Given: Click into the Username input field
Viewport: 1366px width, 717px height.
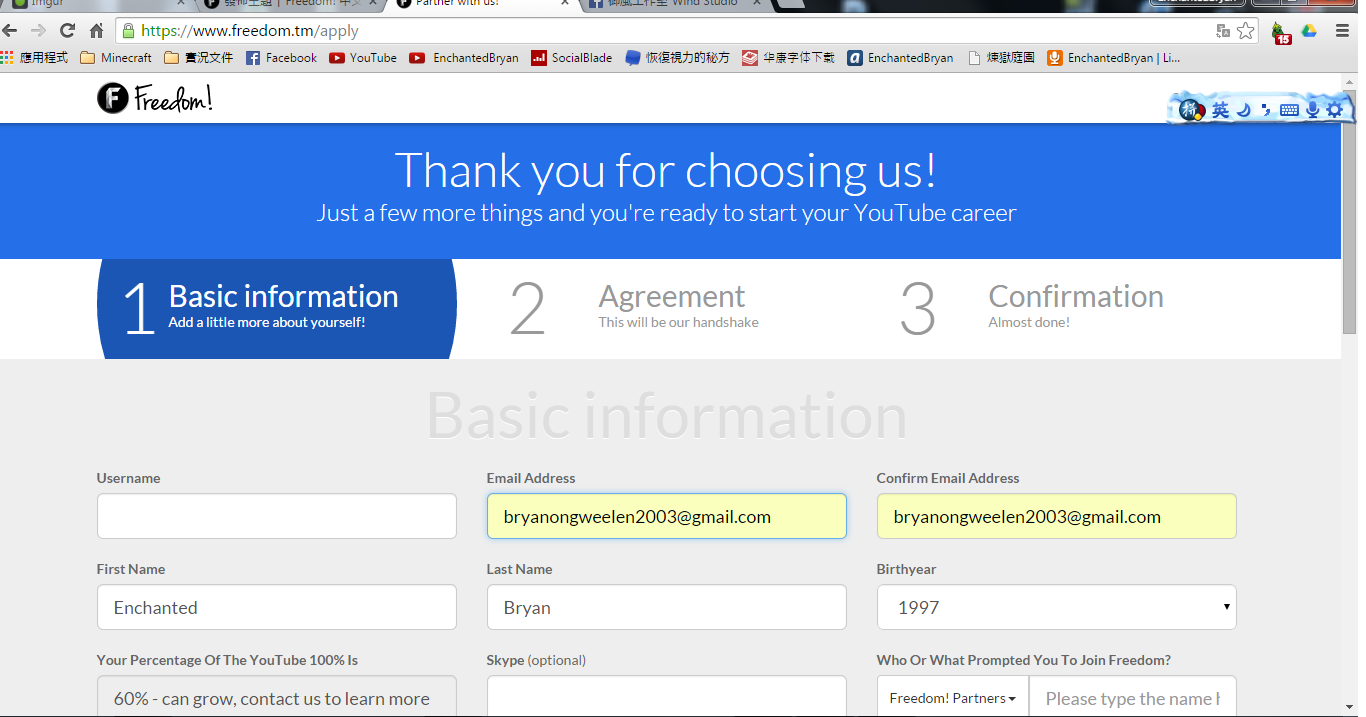Looking at the screenshot, I should [x=276, y=516].
